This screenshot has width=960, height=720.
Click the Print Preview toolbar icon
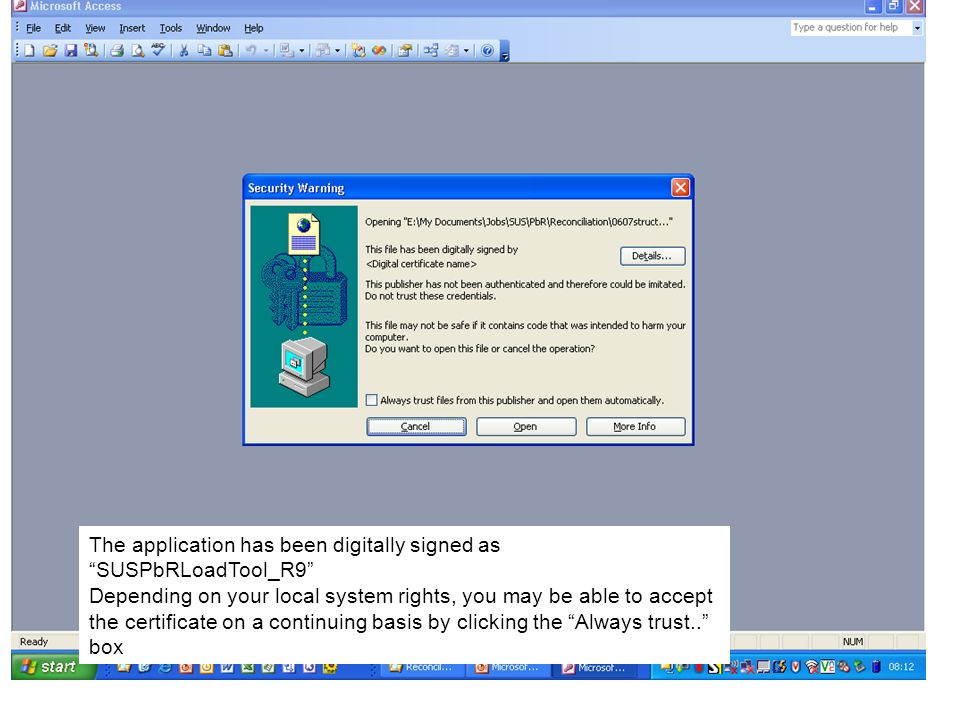(x=138, y=50)
